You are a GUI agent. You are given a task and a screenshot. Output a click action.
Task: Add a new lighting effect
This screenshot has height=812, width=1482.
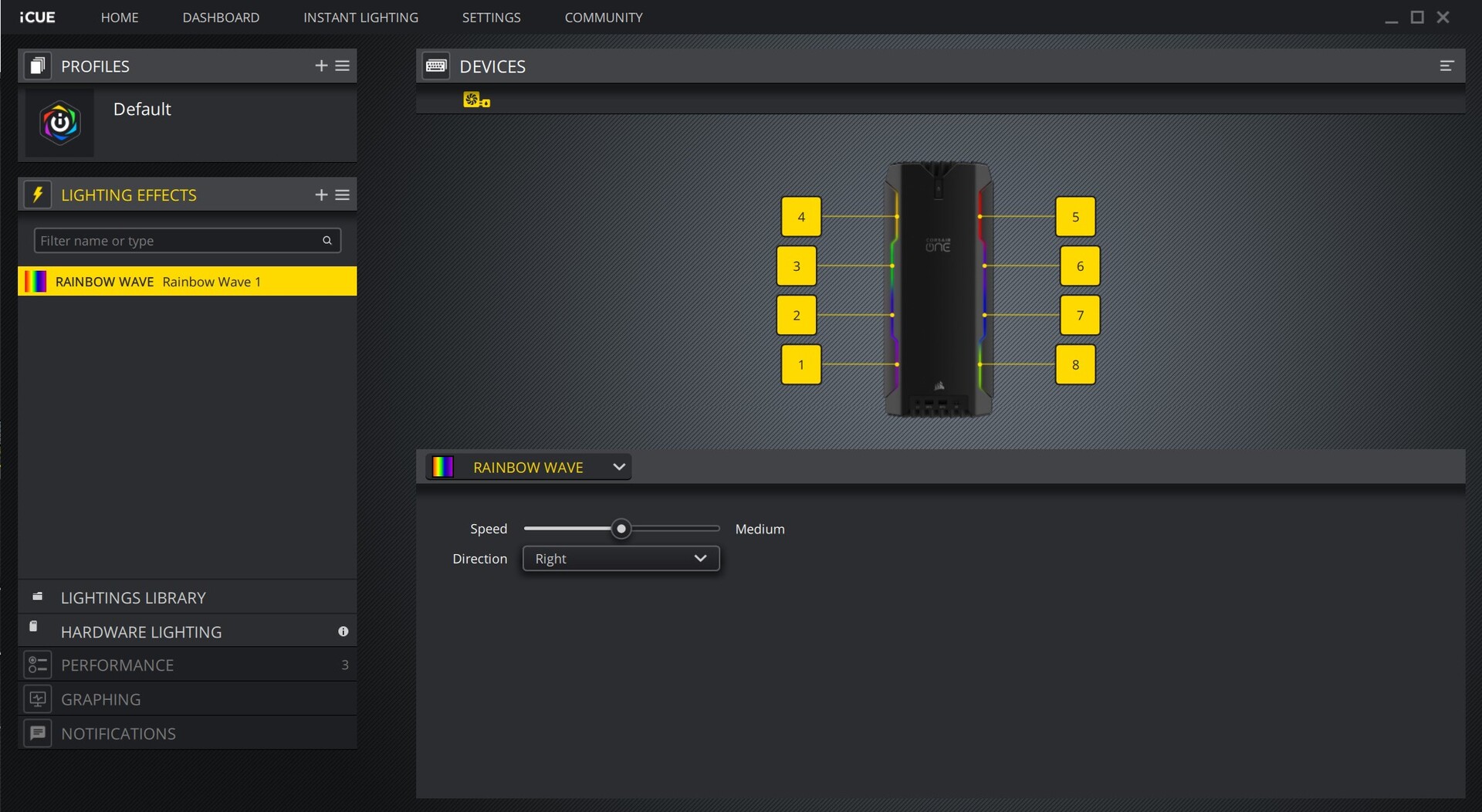pyautogui.click(x=321, y=195)
